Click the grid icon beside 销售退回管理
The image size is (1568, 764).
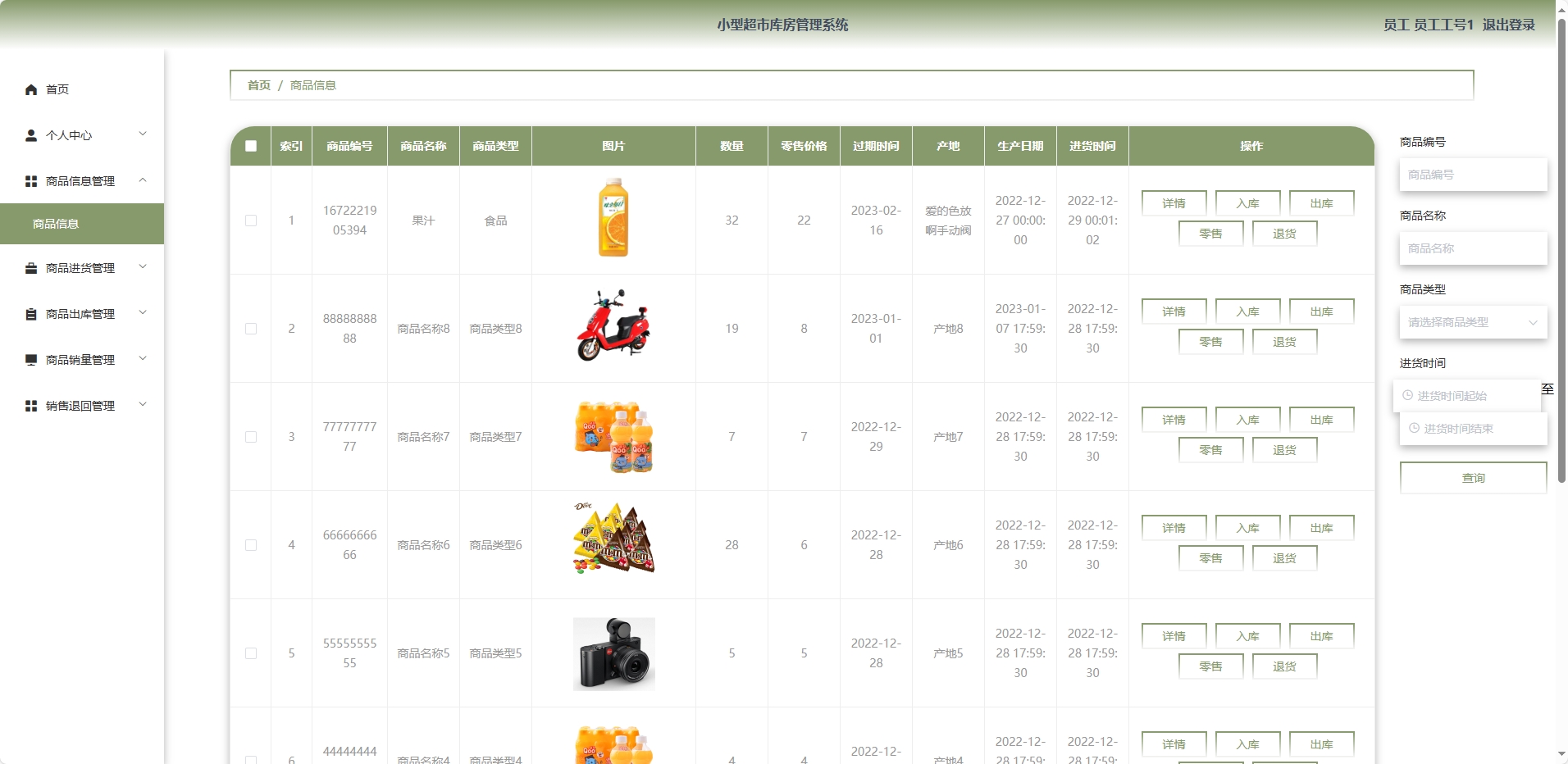[31, 406]
